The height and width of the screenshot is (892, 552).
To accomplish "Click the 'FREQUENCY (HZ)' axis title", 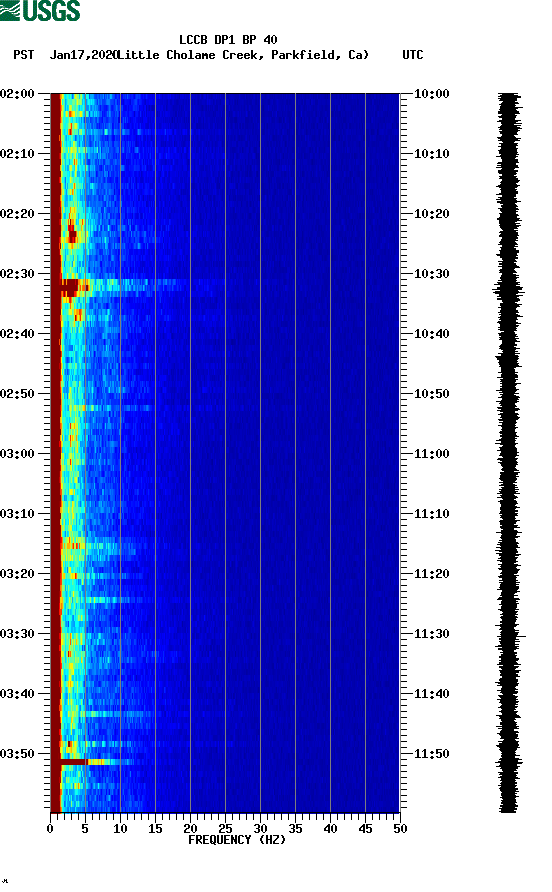I will click(237, 840).
